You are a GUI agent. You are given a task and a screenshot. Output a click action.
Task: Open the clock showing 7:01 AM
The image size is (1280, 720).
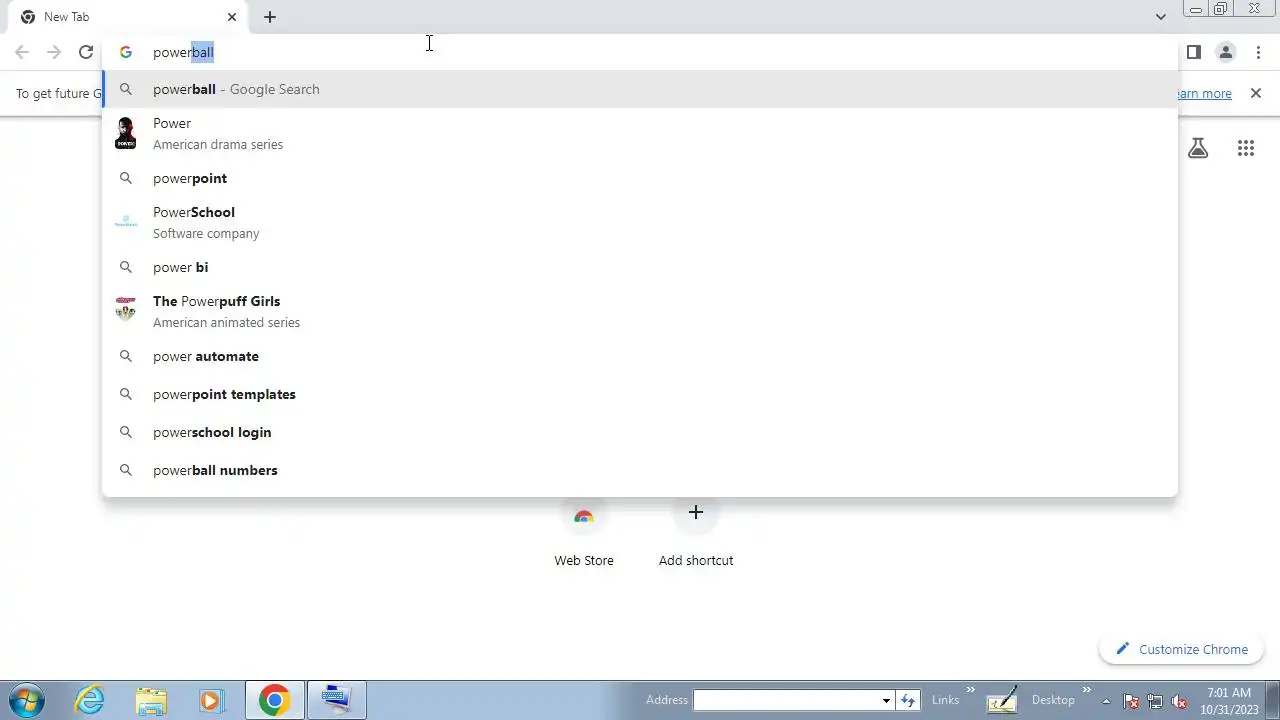(x=1228, y=700)
